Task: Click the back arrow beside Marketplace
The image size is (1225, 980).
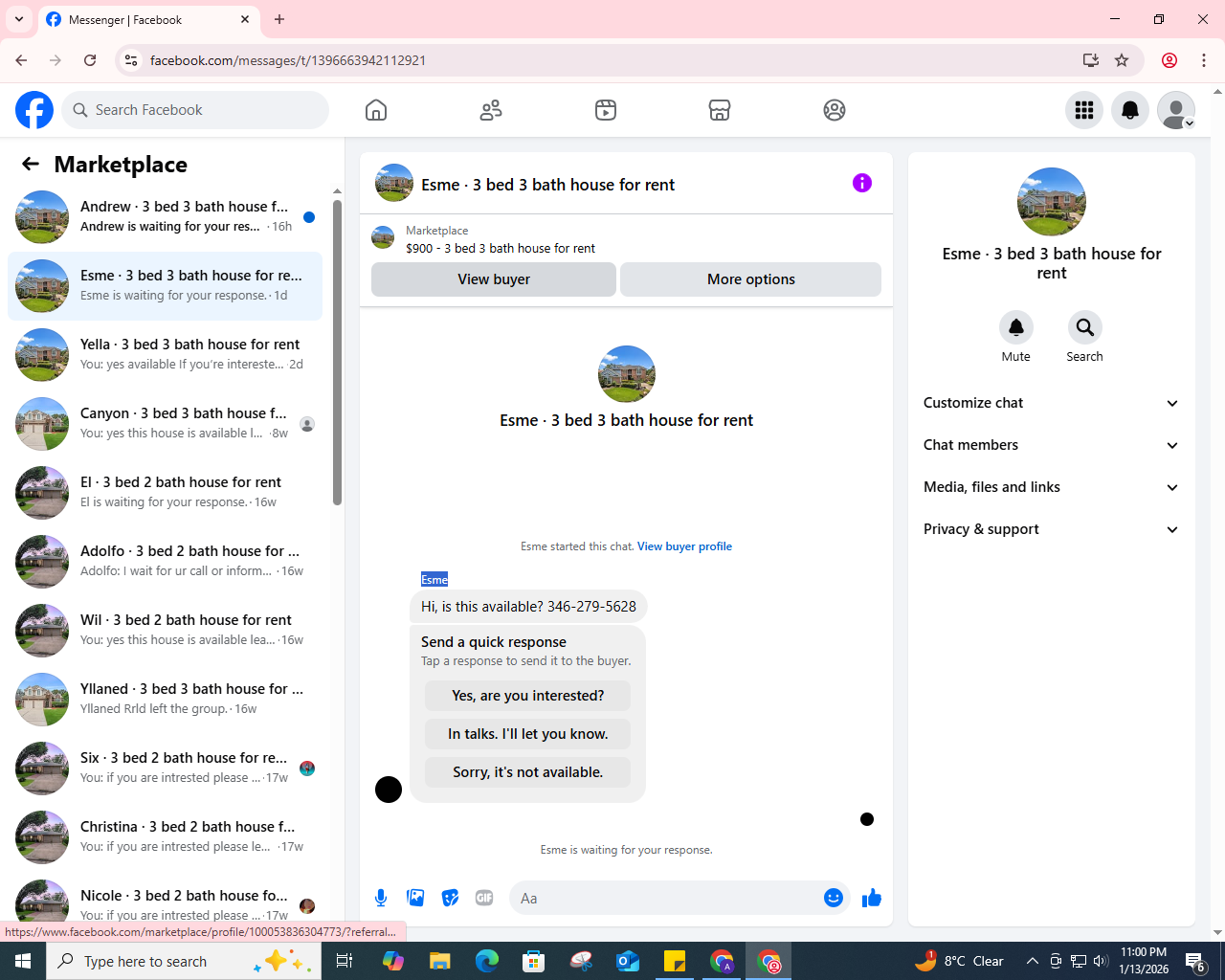Action: tap(31, 164)
